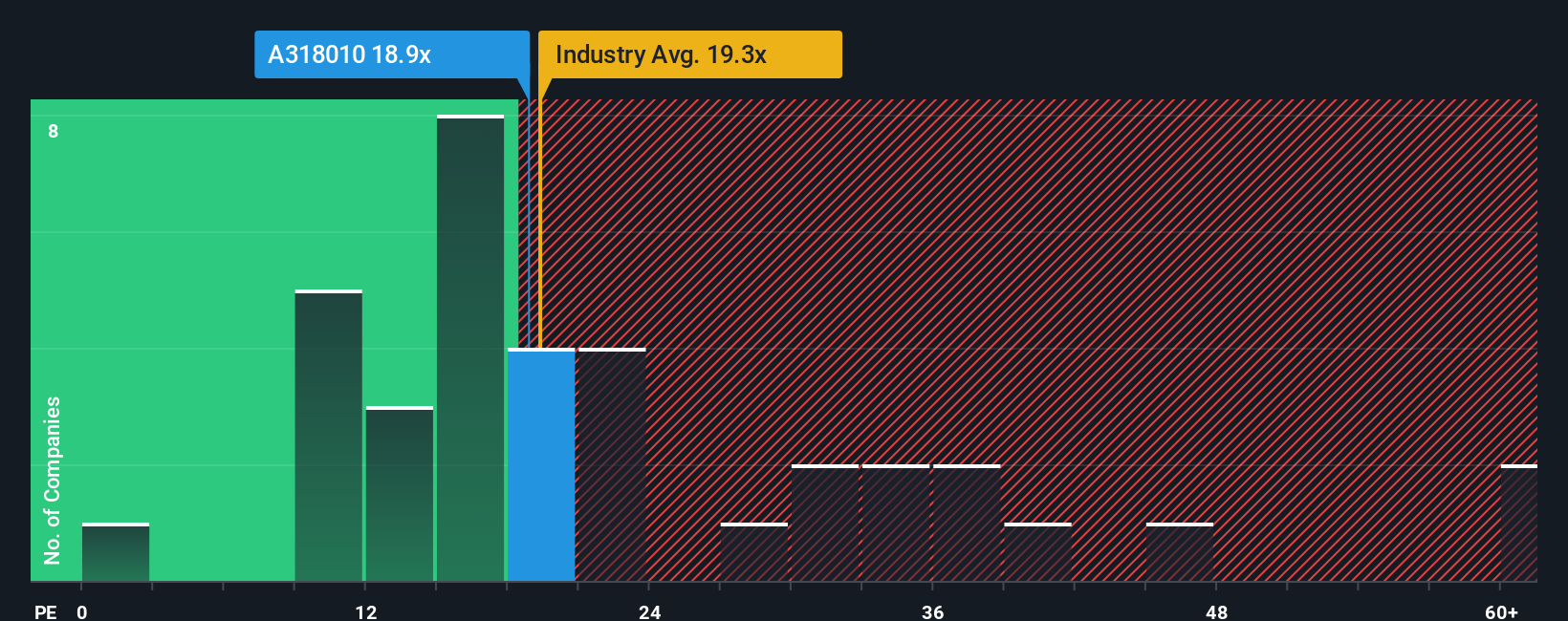Select the blue highlighted histogram bar
This screenshot has width=1568, height=621.
click(x=541, y=464)
